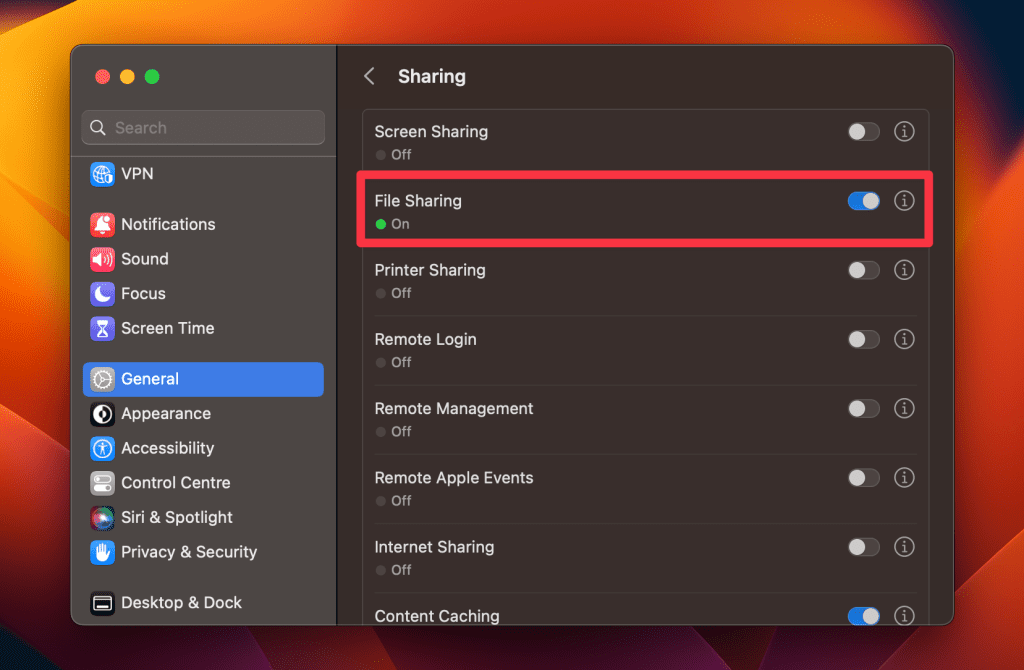The image size is (1024, 670).
Task: Click the green zoom window button
Action: click(x=152, y=77)
